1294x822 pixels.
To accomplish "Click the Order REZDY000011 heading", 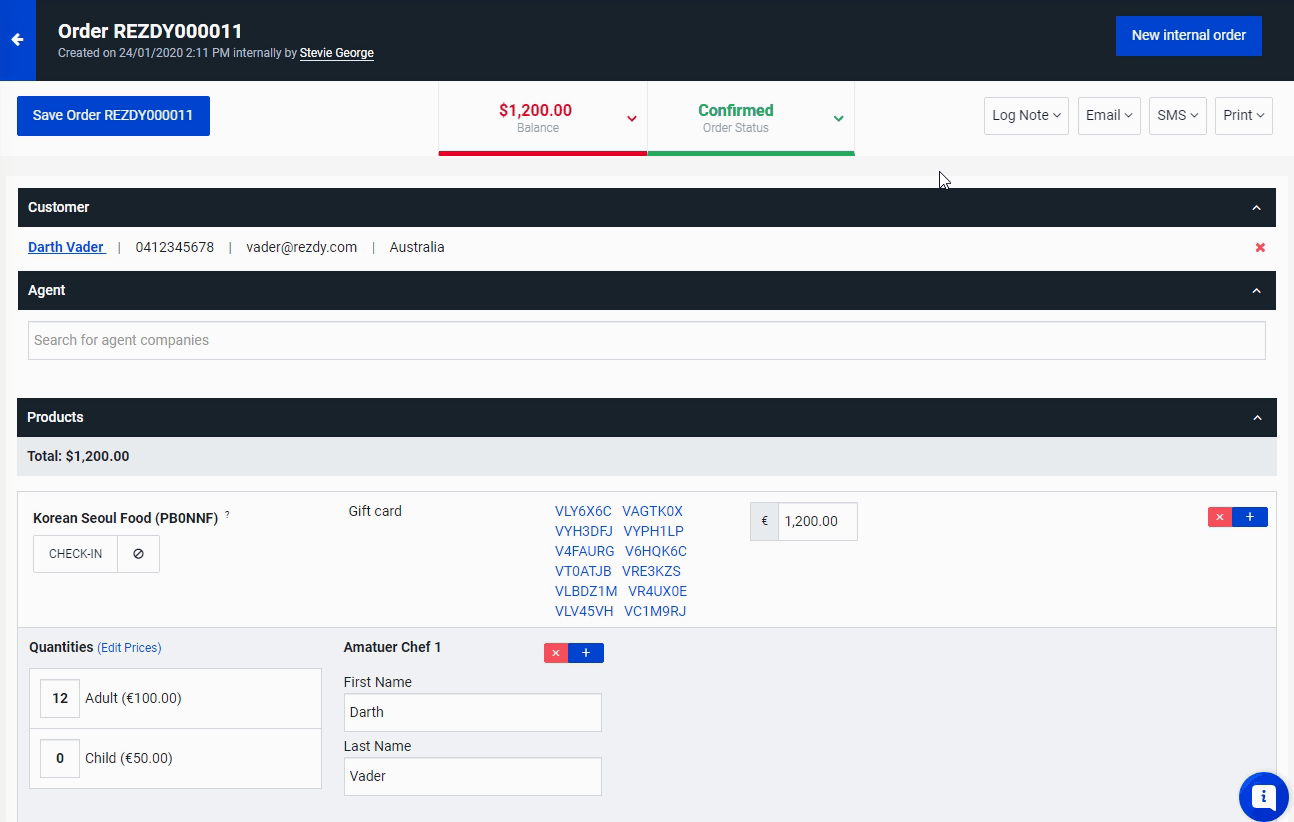I will click(150, 31).
